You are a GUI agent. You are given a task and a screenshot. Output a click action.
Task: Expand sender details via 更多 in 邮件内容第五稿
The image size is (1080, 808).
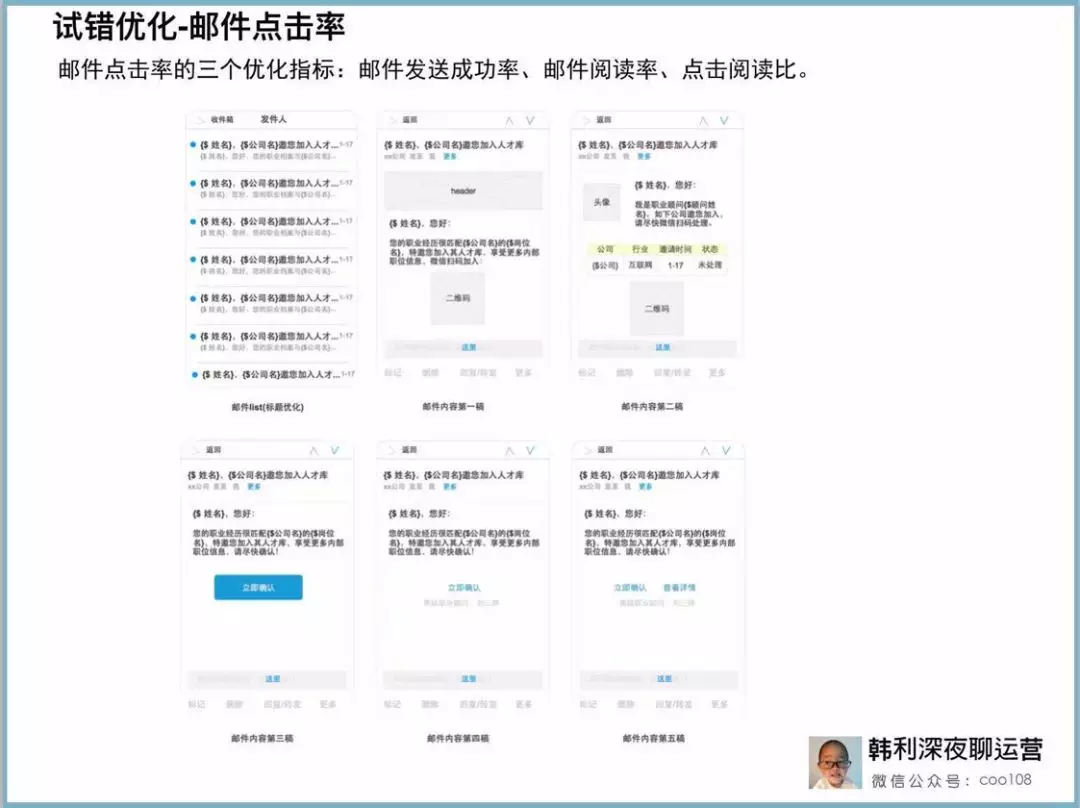click(x=645, y=487)
